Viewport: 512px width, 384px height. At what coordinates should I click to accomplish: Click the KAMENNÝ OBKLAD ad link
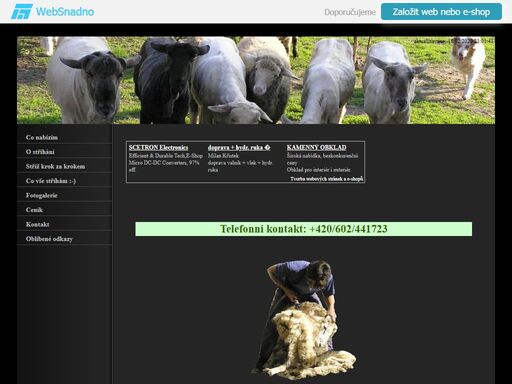[316, 147]
